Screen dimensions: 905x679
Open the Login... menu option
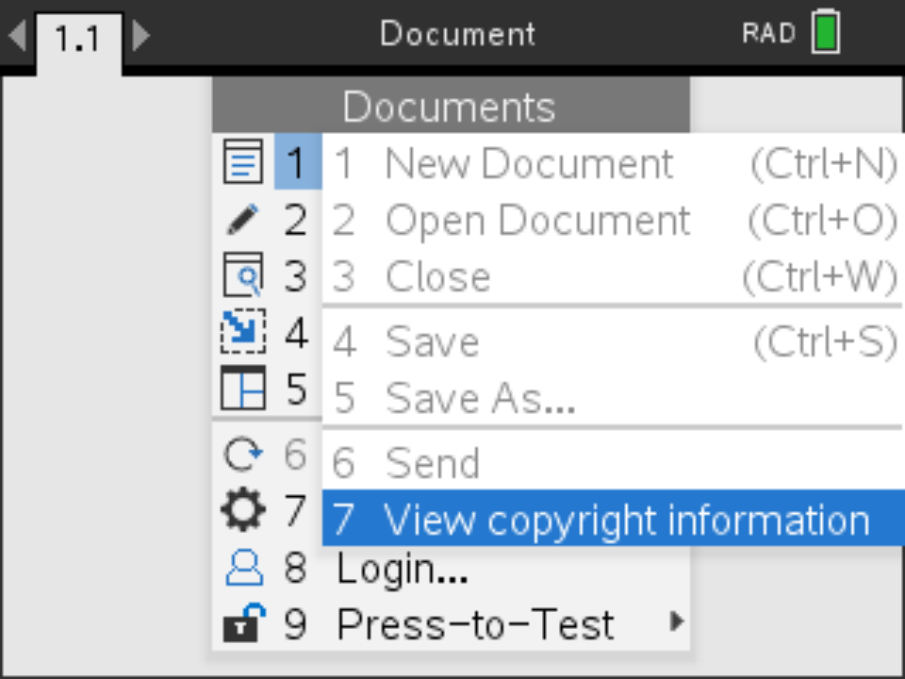pos(402,569)
